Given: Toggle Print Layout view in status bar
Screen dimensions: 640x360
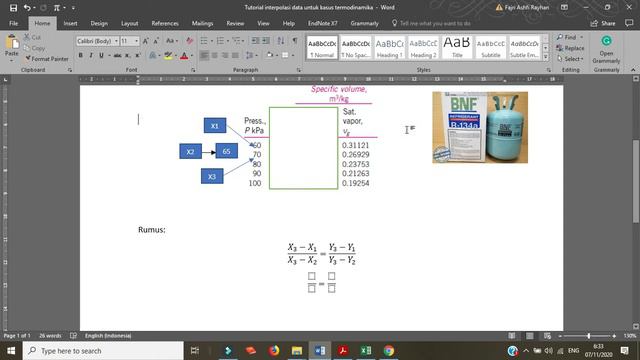Looking at the screenshot, I should 529,336.
